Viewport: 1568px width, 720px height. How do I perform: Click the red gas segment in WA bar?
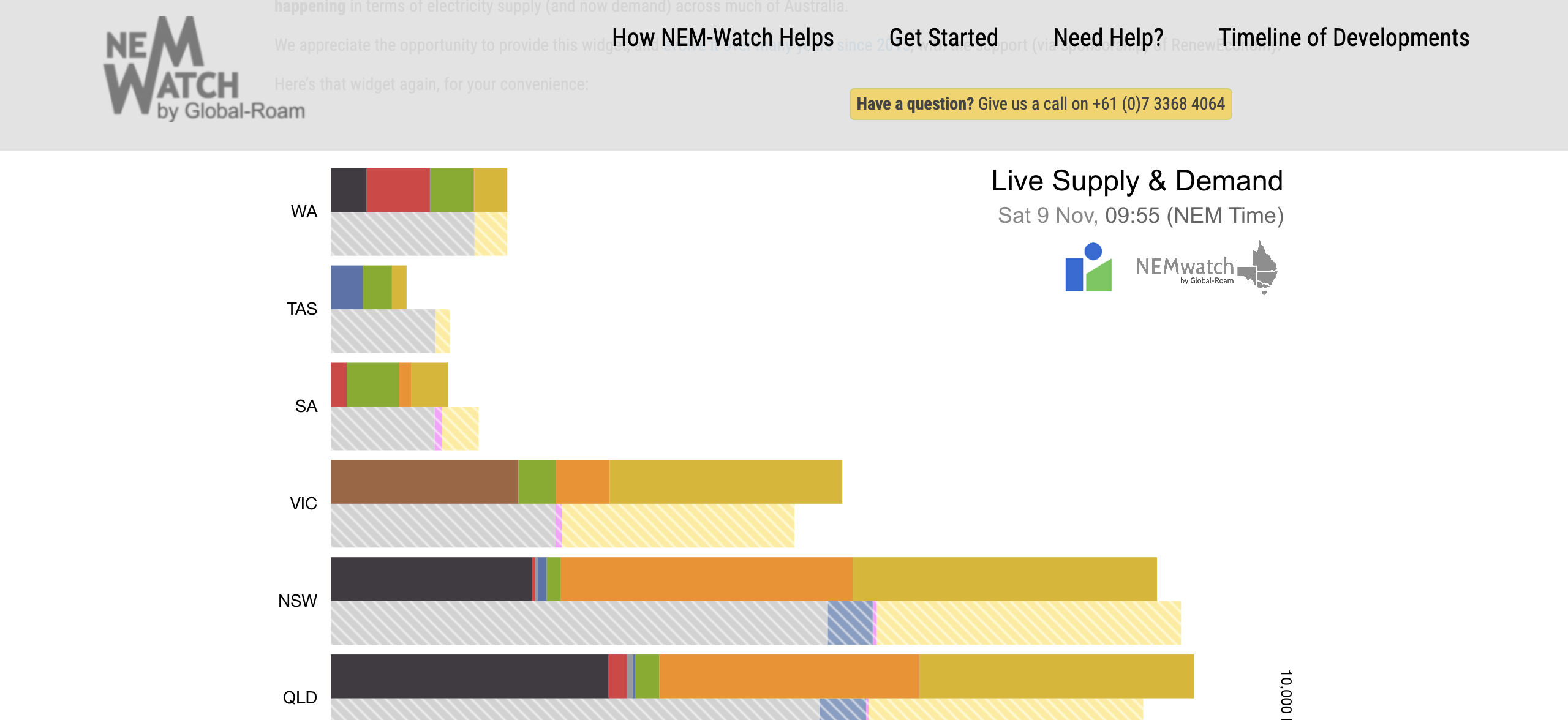(398, 190)
